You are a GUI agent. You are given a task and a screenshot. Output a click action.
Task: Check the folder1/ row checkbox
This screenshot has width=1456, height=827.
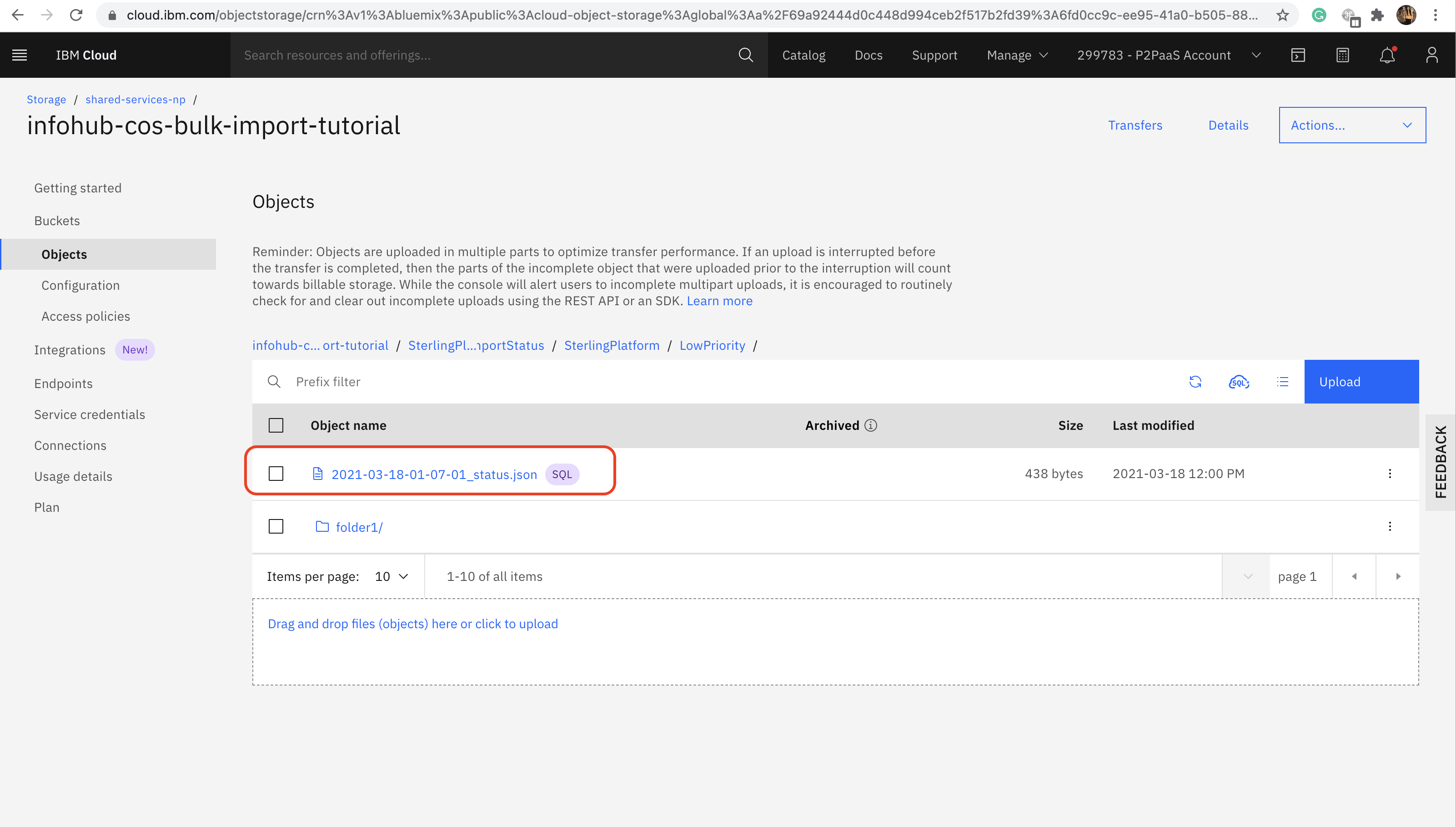point(276,526)
